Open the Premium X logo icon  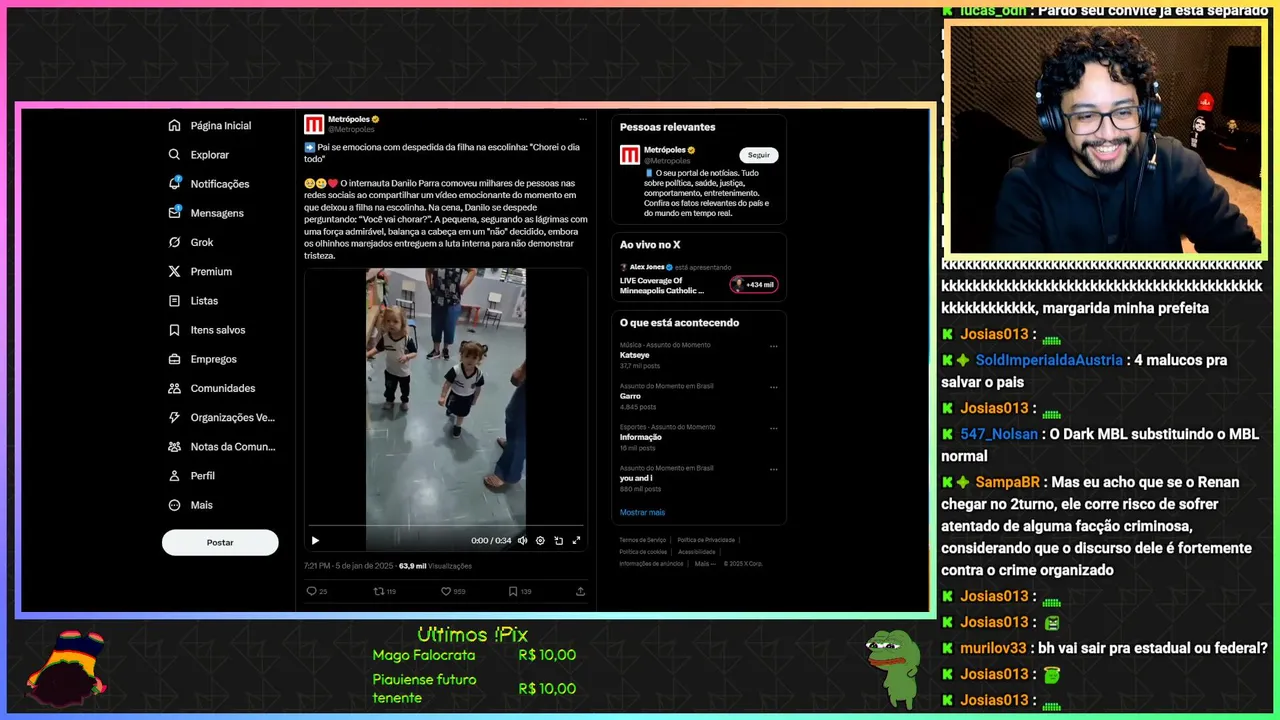pos(175,271)
